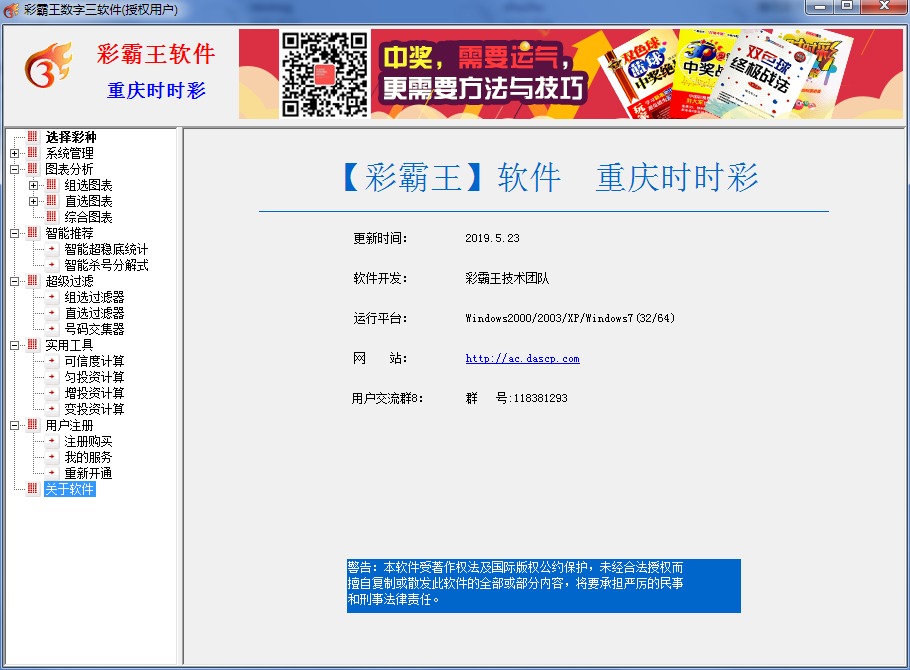Viewport: 910px width, 670px height.
Task: Expand the 组选图表 sub-node
Action: 34,185
